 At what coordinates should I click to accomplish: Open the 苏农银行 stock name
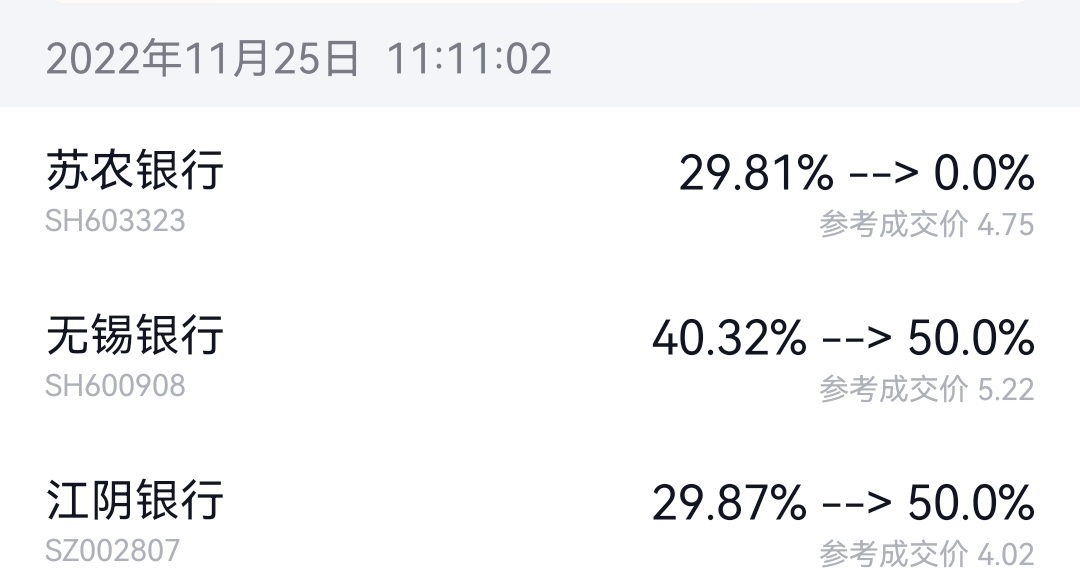(x=135, y=170)
